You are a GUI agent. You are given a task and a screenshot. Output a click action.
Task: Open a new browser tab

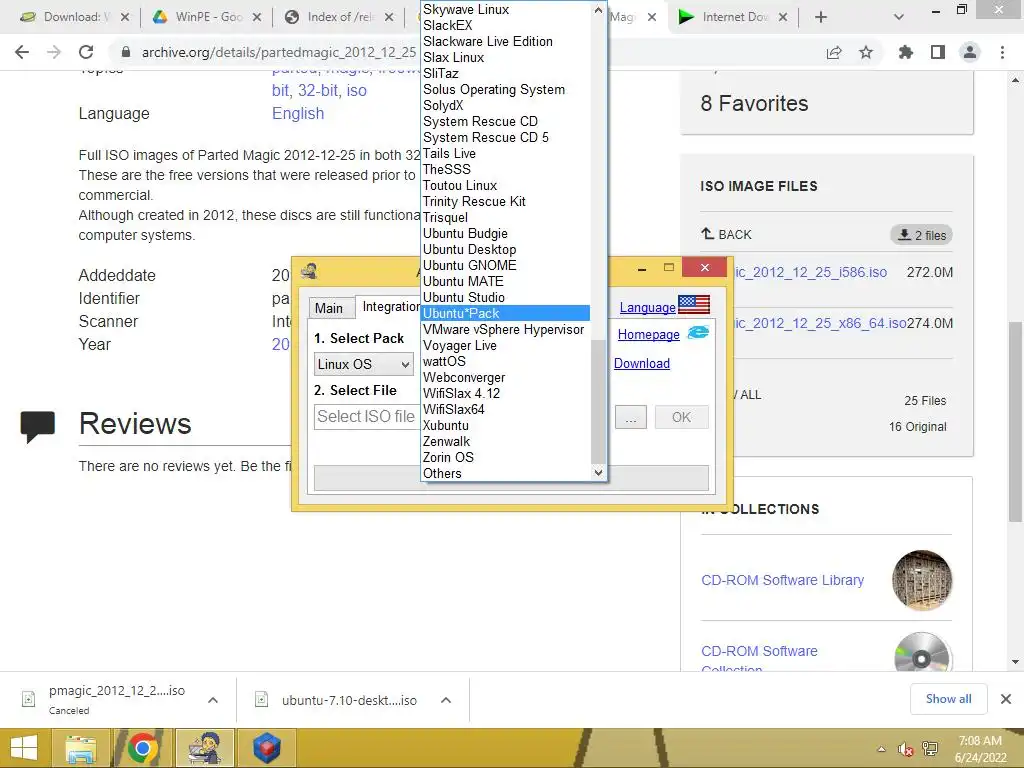click(x=821, y=17)
